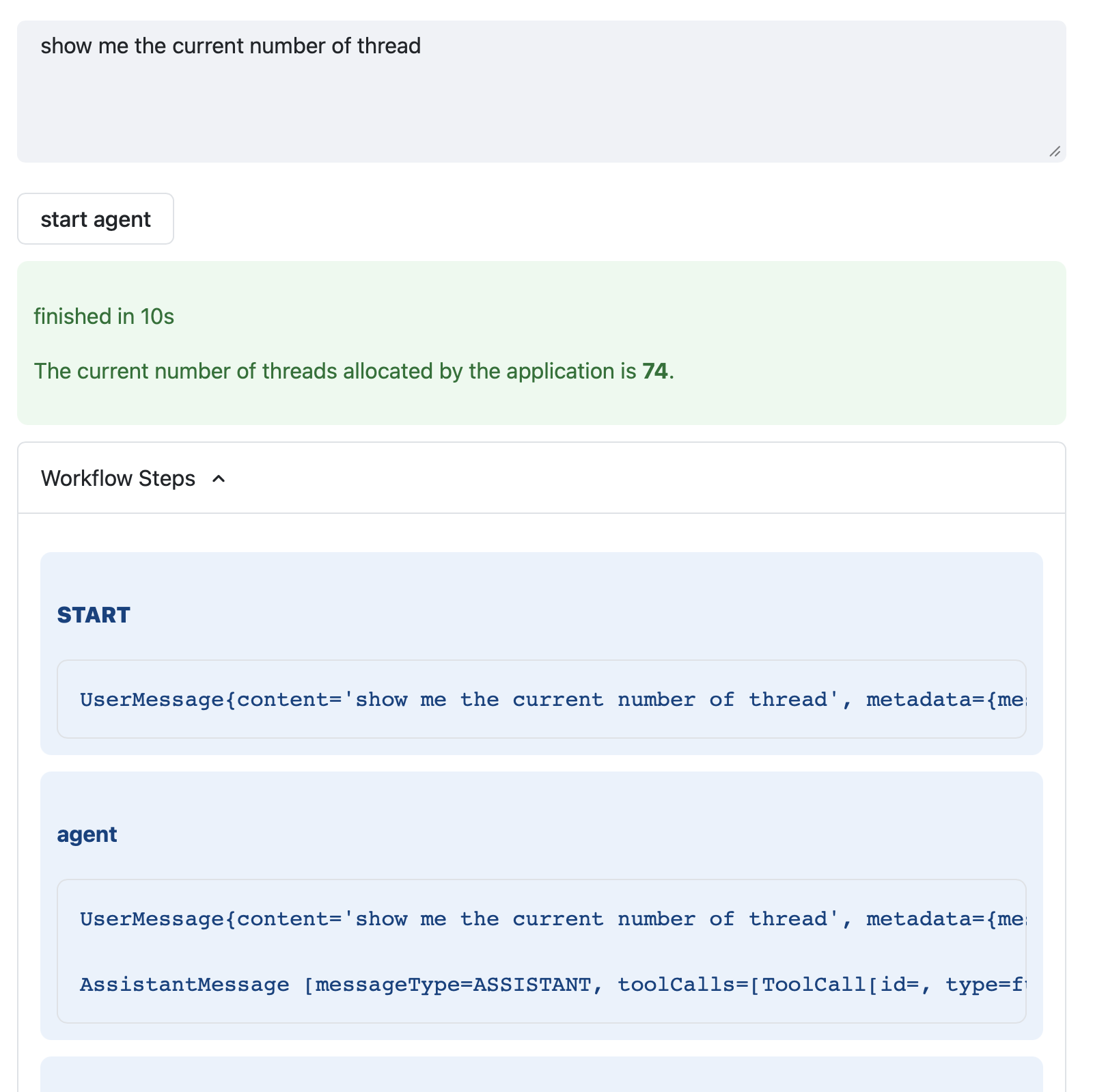Grab the resize handle of the prompt textarea
This screenshot has height=1092, width=1093.
click(1055, 152)
